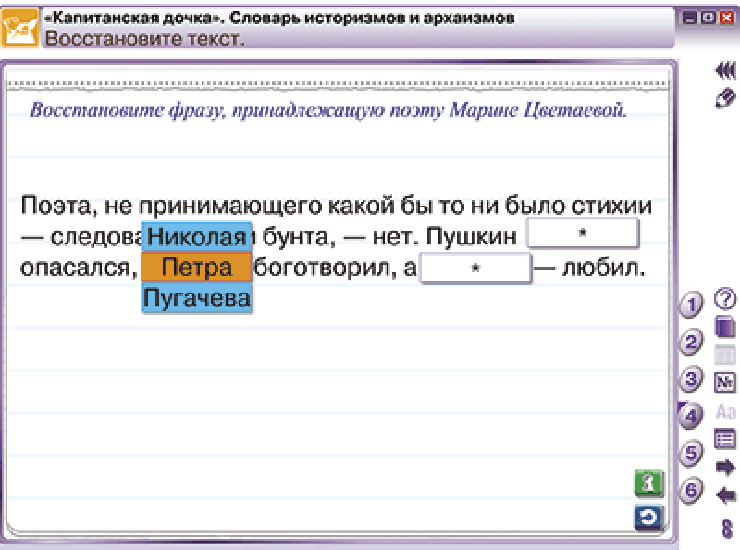Click the triple-arrow collapse icon
The height and width of the screenshot is (550, 740).
pos(725,71)
